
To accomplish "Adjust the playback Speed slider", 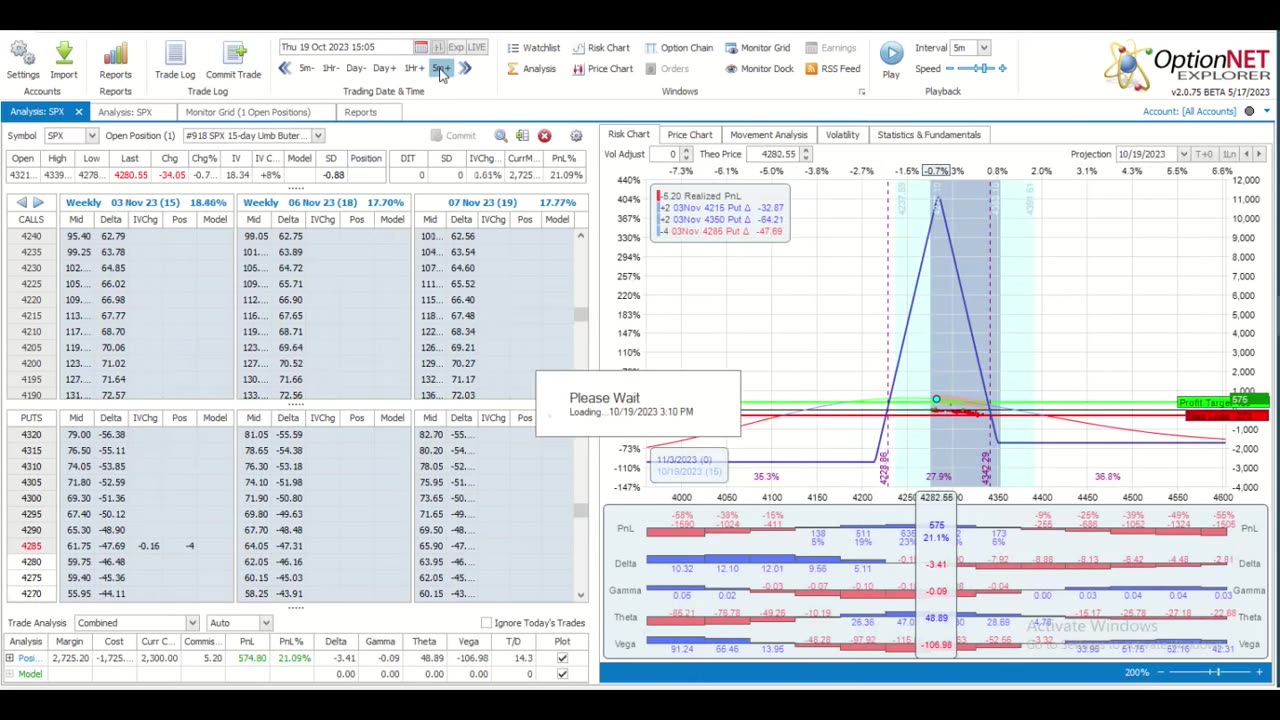I will (977, 69).
